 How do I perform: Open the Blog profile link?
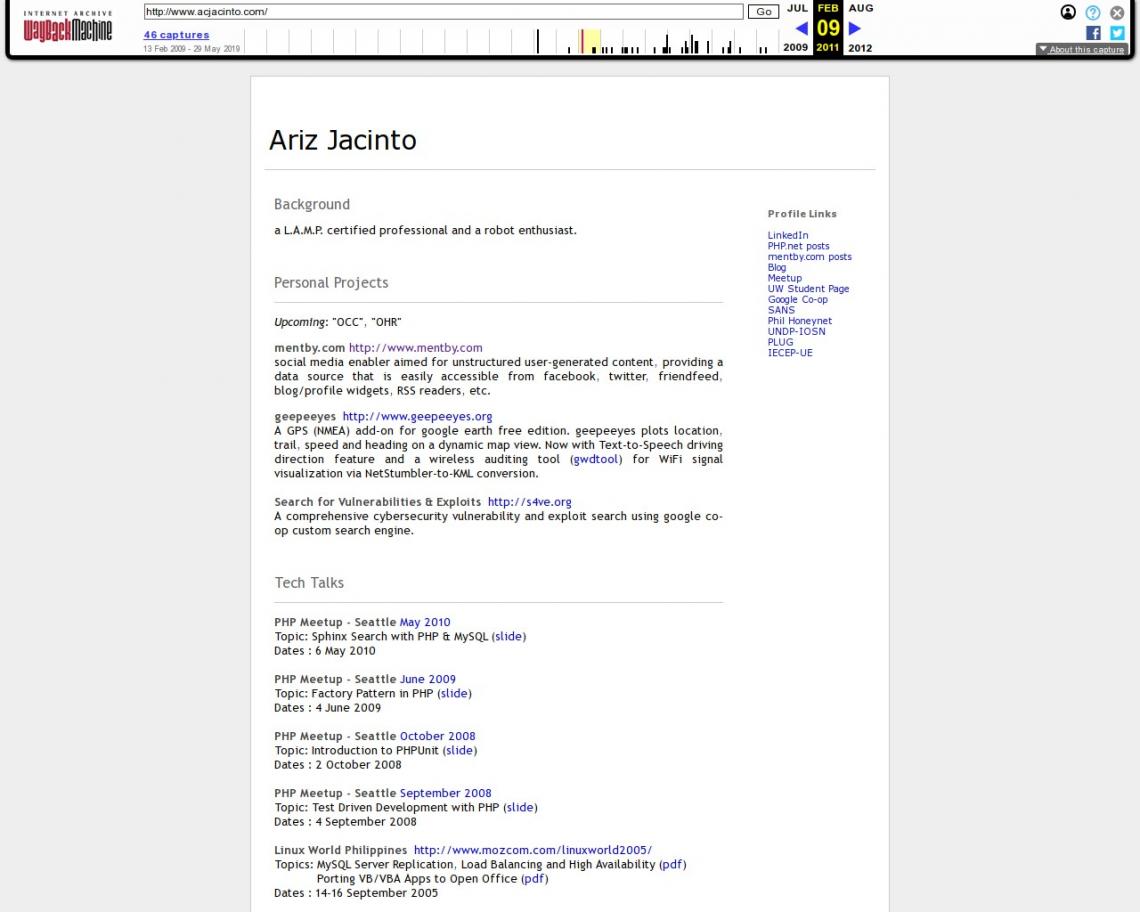point(776,268)
